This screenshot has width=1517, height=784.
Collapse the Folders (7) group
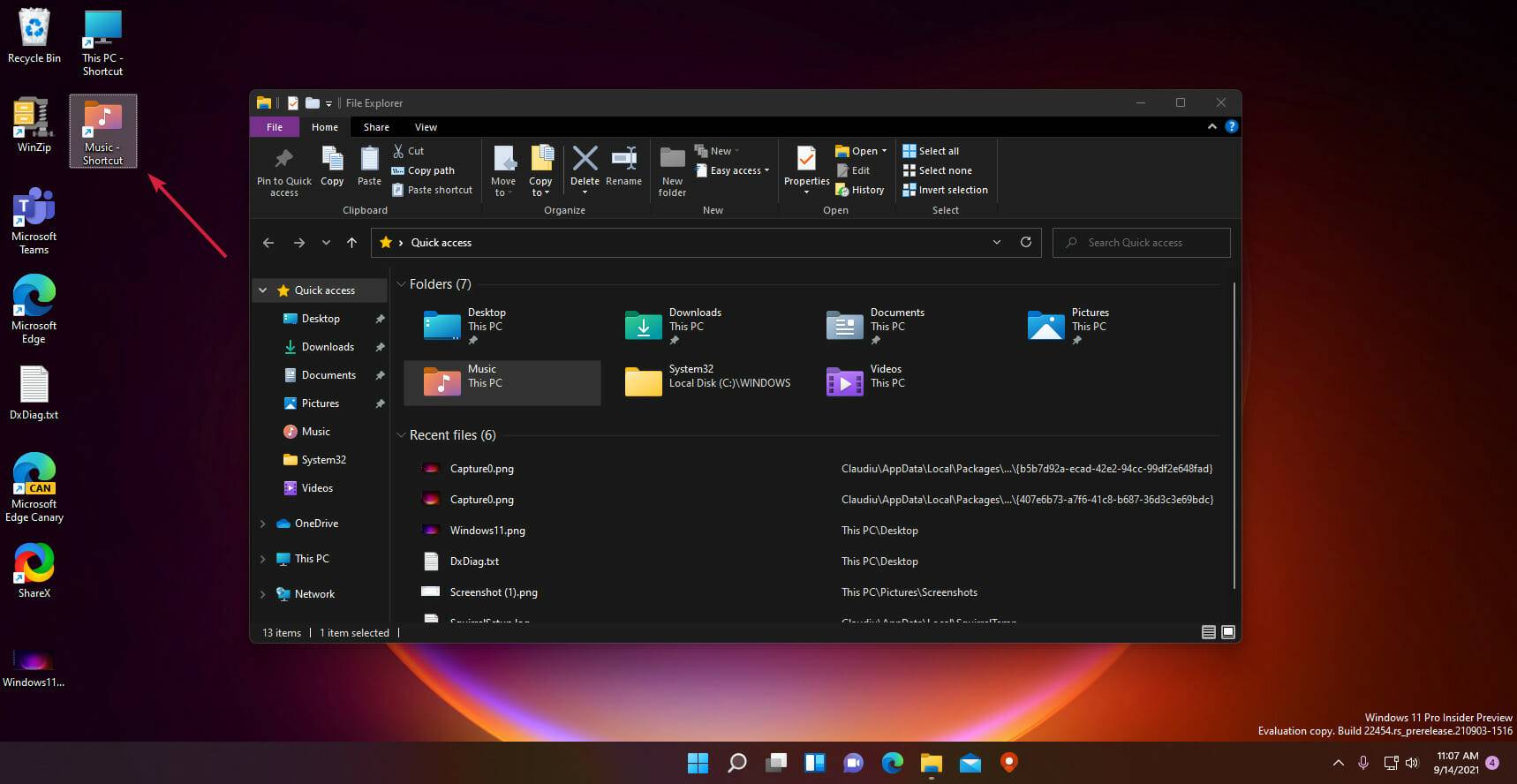pos(401,284)
